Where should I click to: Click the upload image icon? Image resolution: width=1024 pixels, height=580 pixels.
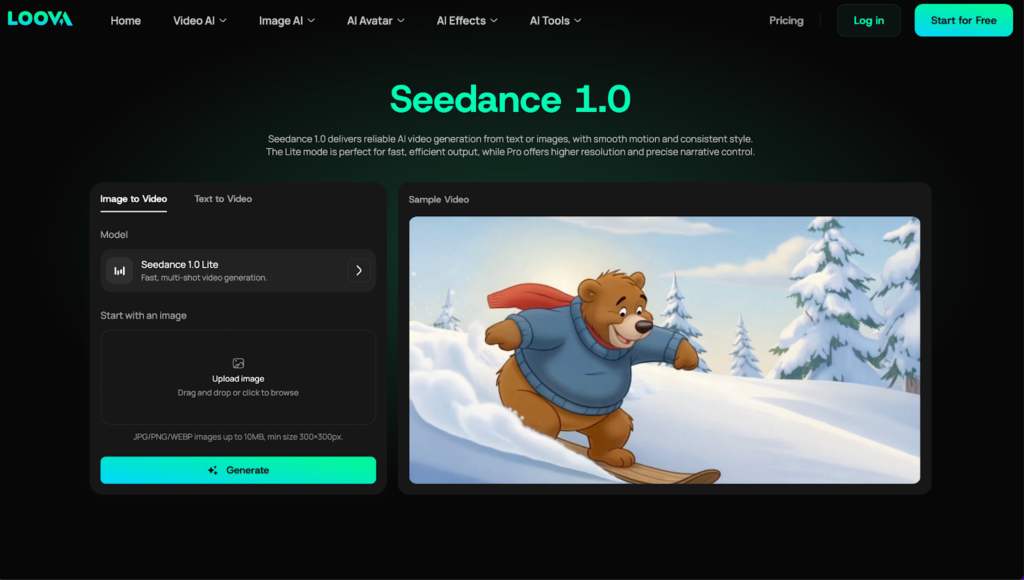pyautogui.click(x=238, y=364)
